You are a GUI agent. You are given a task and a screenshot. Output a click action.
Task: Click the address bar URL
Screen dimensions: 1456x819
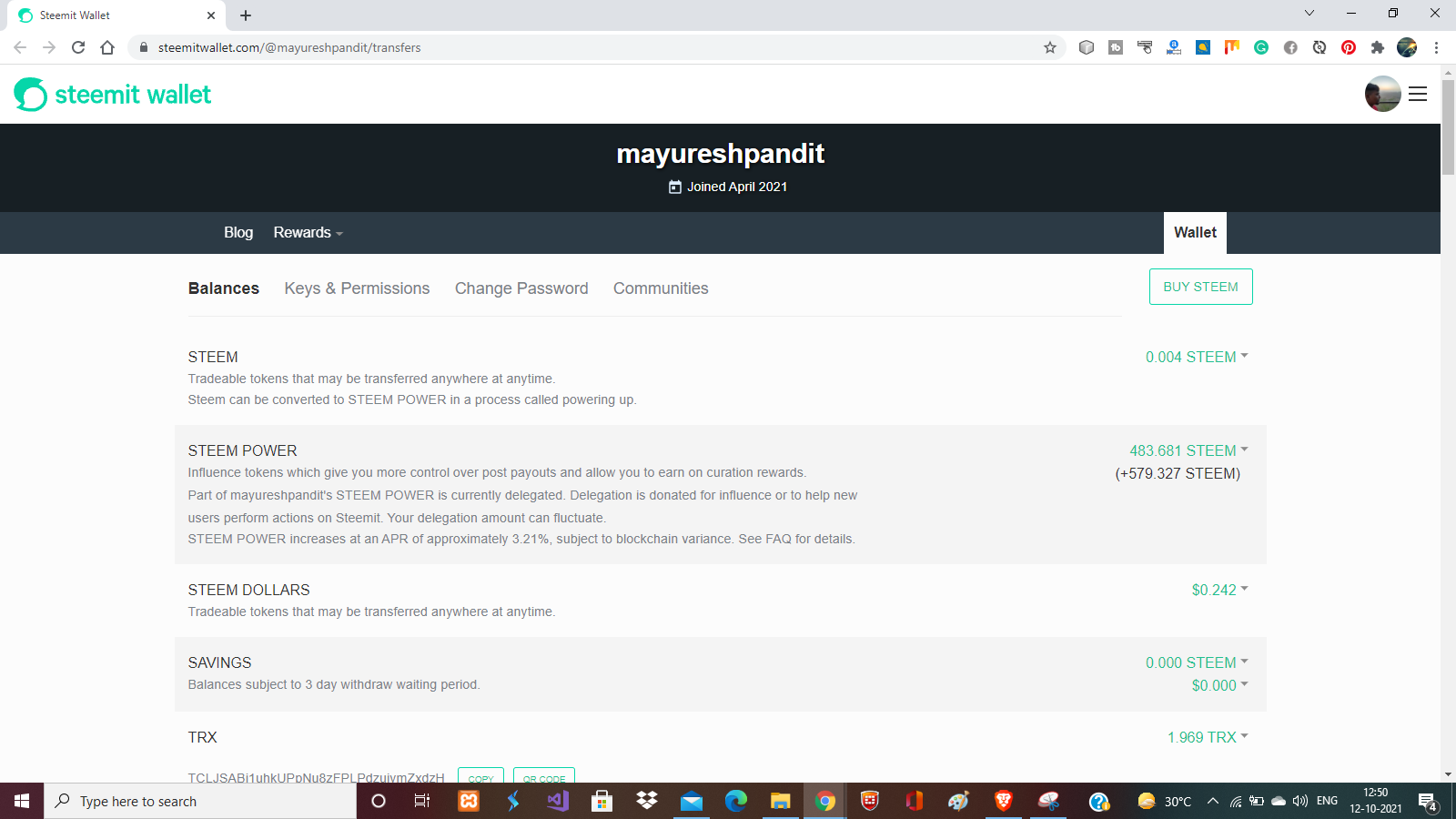coord(289,47)
